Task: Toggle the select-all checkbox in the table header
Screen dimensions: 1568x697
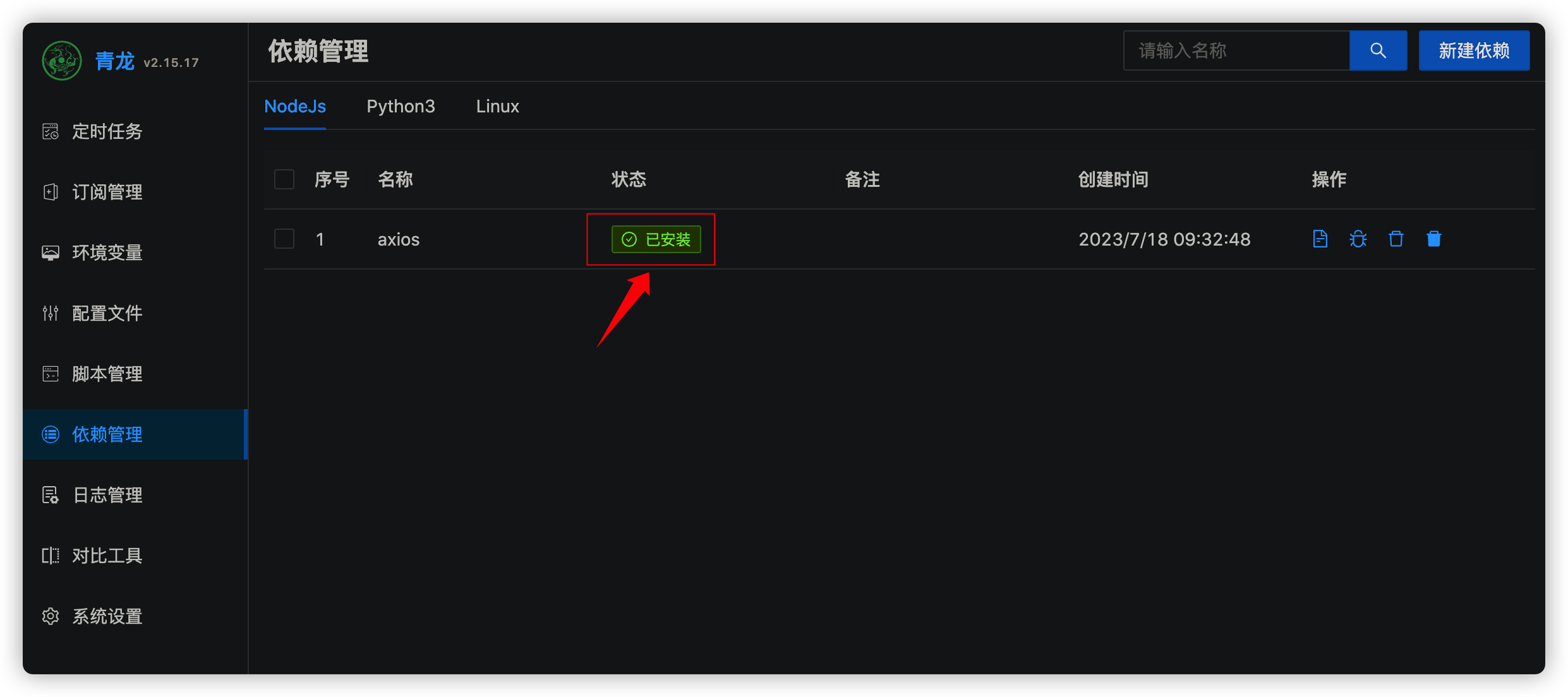Action: pyautogui.click(x=284, y=179)
